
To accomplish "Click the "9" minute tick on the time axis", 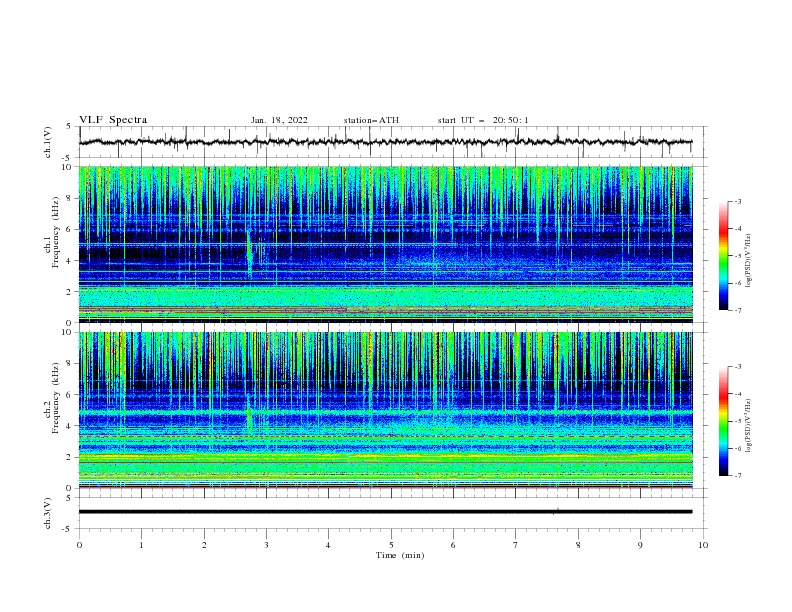I will click(x=640, y=545).
